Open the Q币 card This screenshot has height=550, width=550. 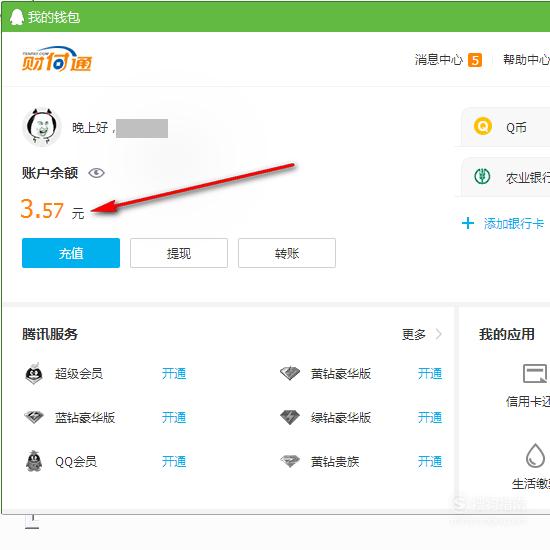(x=505, y=127)
